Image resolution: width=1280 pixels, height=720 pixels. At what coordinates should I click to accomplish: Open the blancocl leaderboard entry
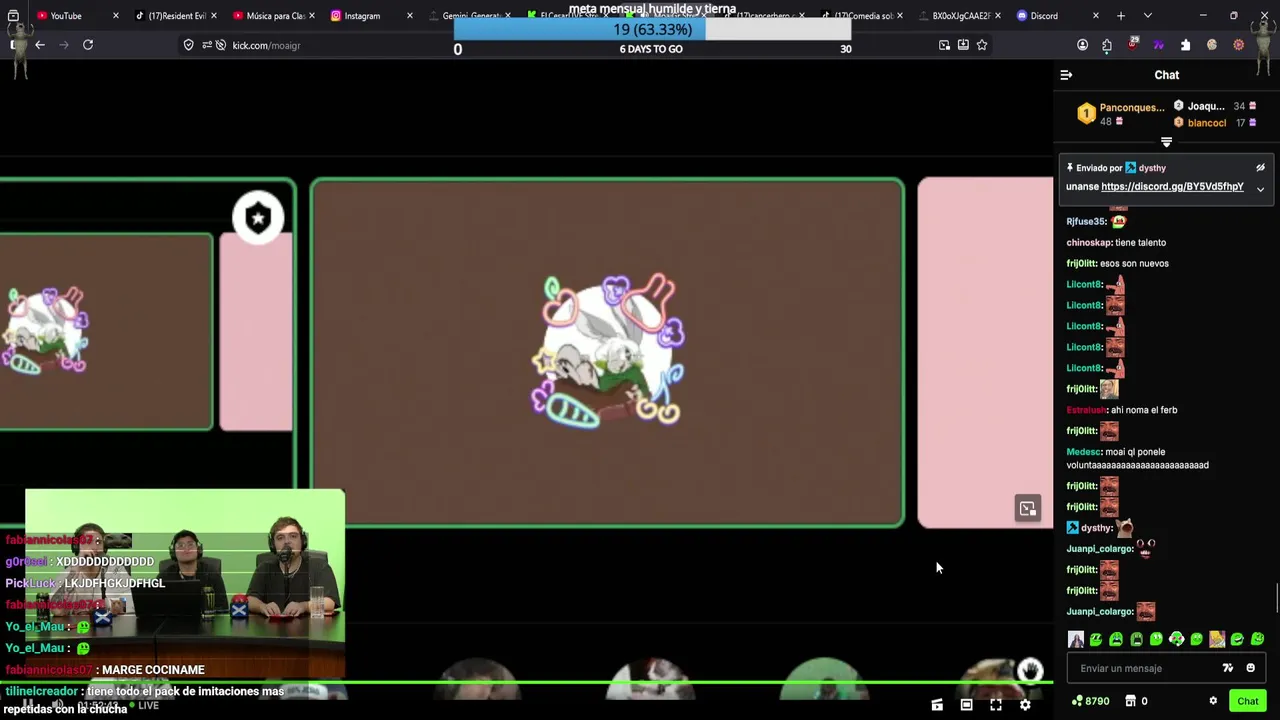point(1215,123)
